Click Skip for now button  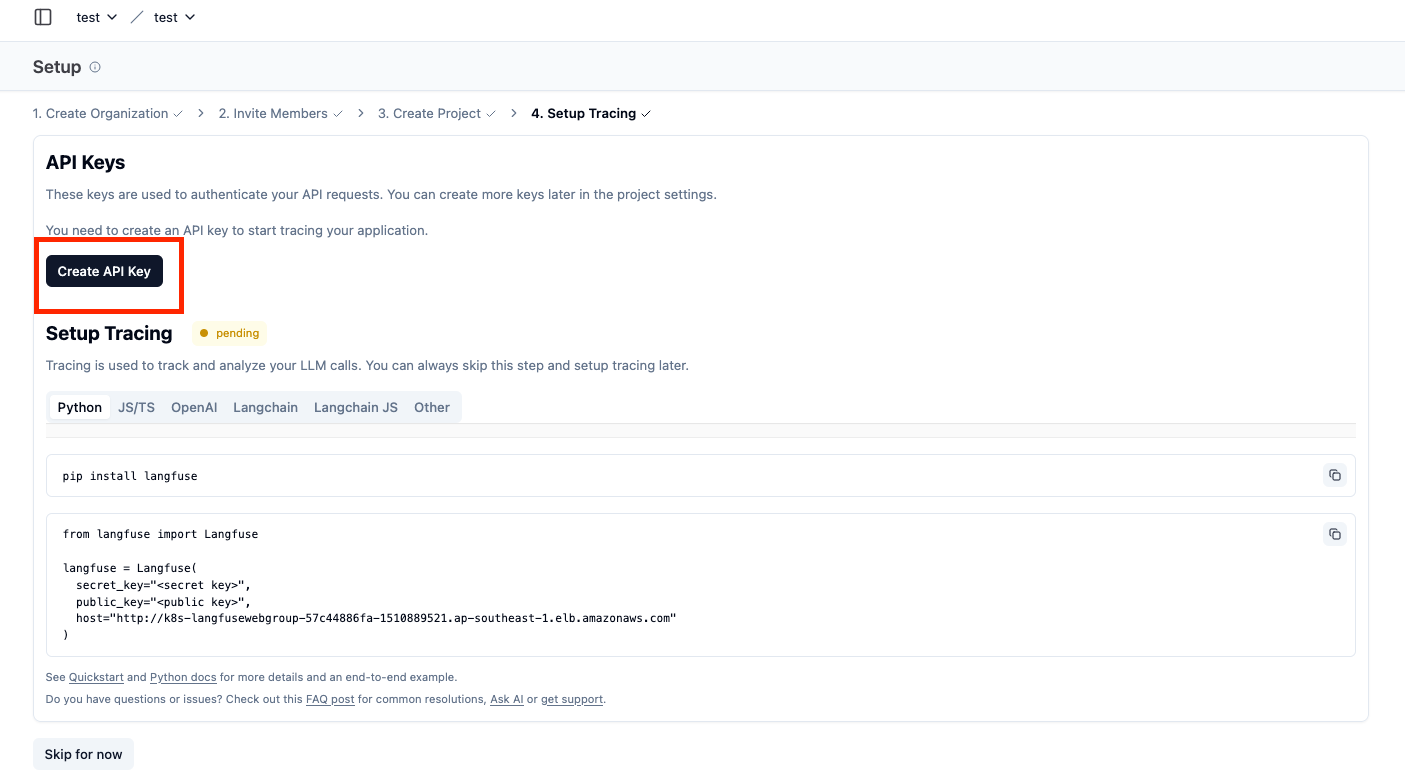point(83,754)
